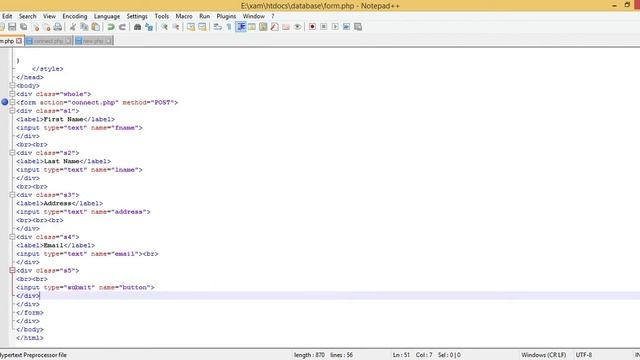Click the Zoom Out magnifier icon
Image resolution: width=640 pixels, height=360 pixels.
[176, 27]
